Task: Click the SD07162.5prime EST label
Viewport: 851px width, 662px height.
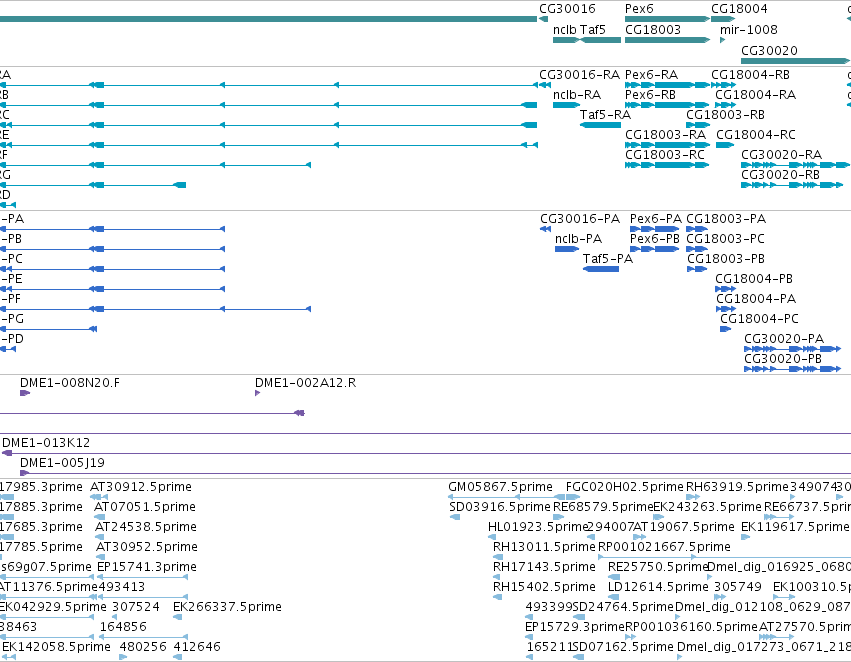Action: pos(623,647)
